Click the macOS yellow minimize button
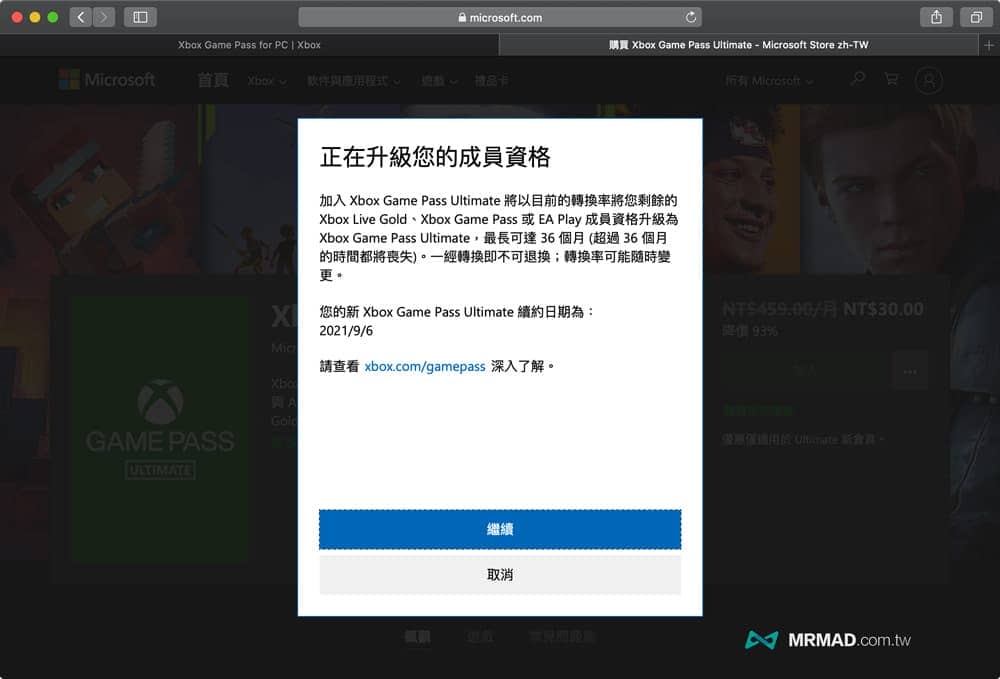Viewport: 1000px width, 679px height. 35,17
